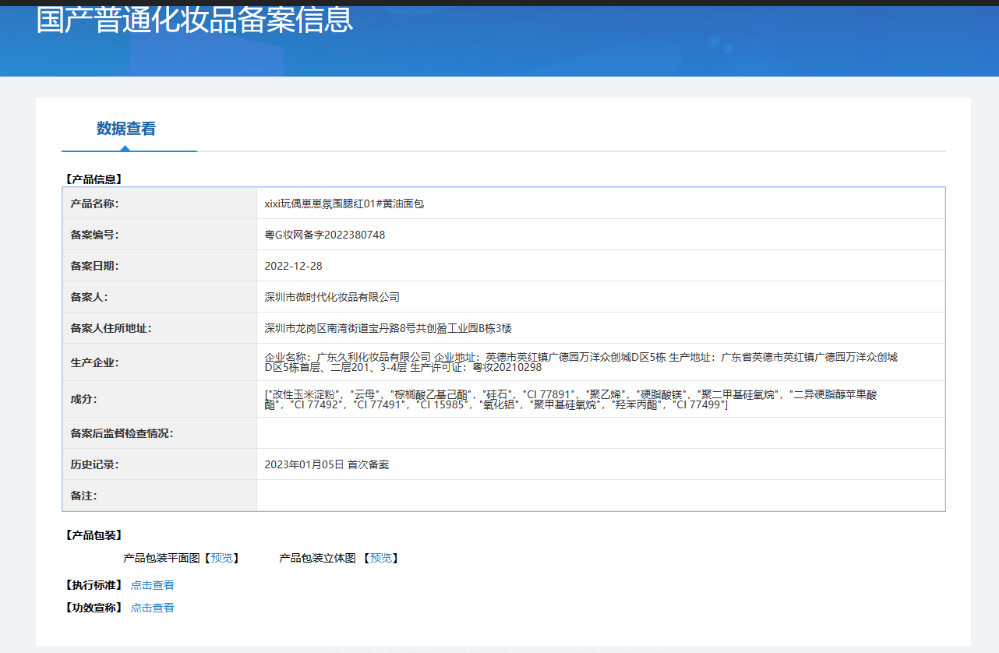Image resolution: width=999 pixels, height=653 pixels.
Task: Select the 备案人住所地址 address value
Action: pos(388,329)
